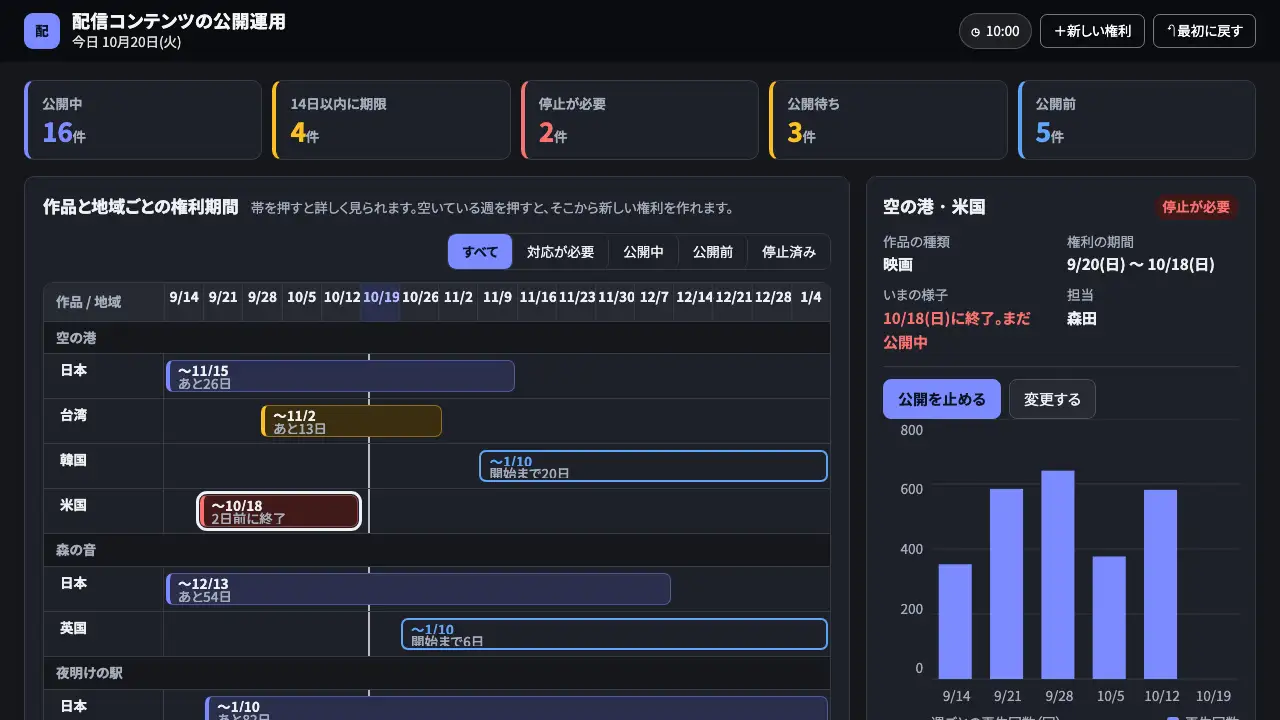
Task: Click the 10/12 bar in the chart
Action: pyautogui.click(x=1160, y=585)
